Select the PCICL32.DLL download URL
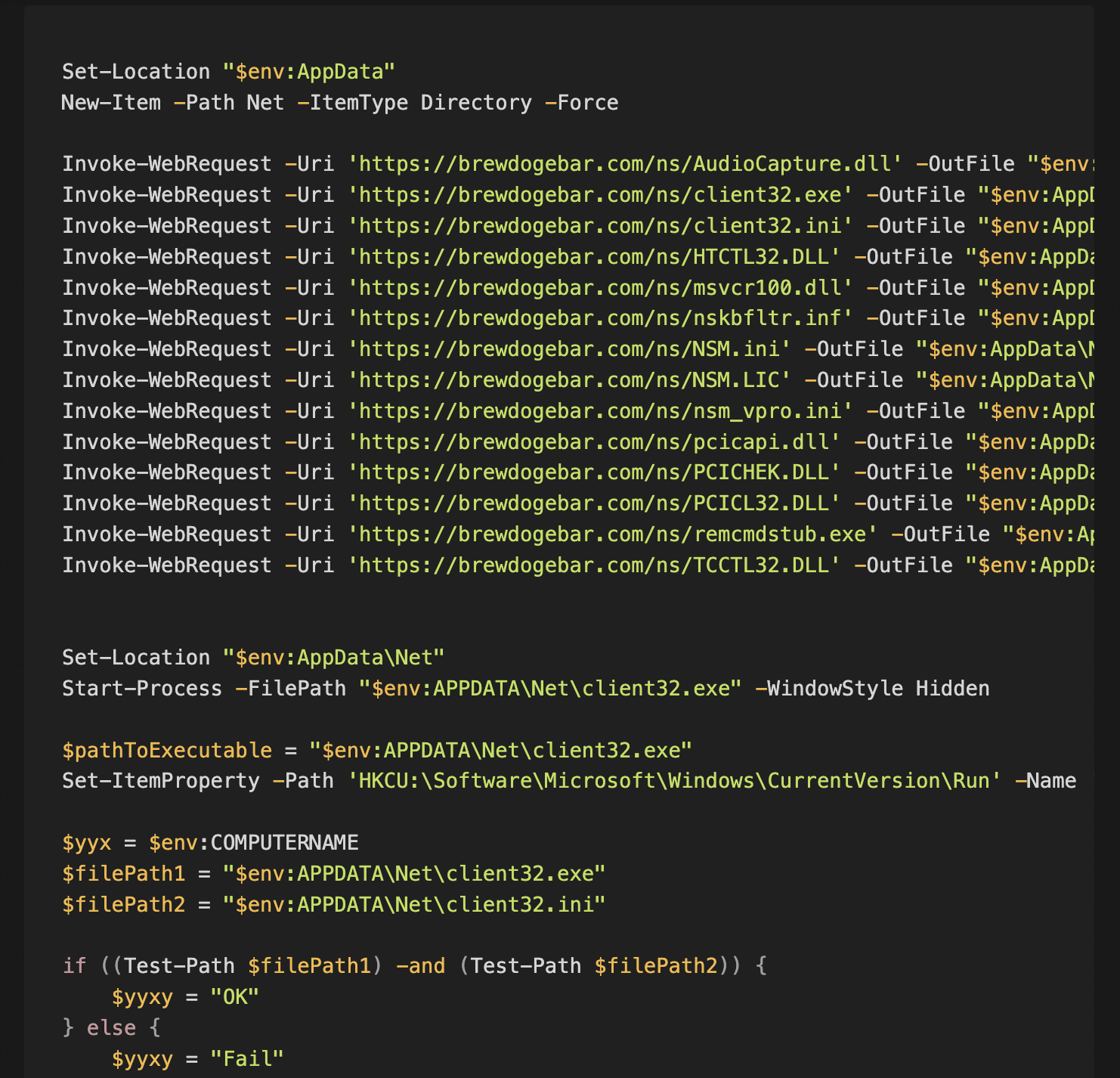1120x1078 pixels. [x=593, y=503]
